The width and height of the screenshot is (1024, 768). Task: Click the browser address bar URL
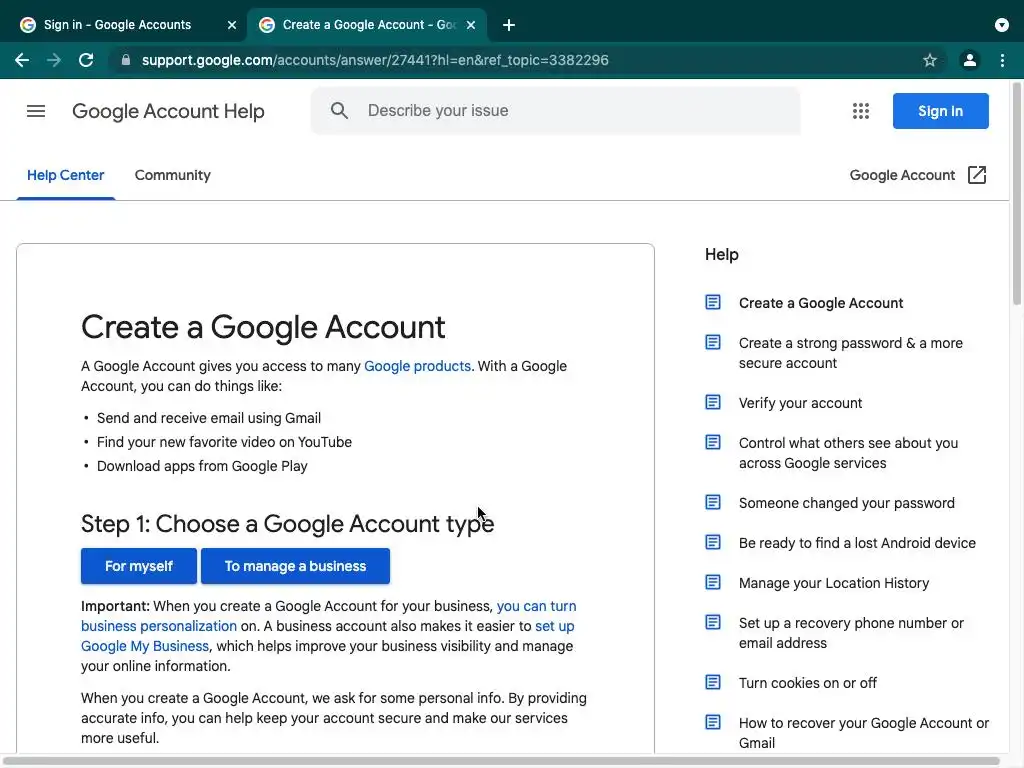(x=375, y=60)
